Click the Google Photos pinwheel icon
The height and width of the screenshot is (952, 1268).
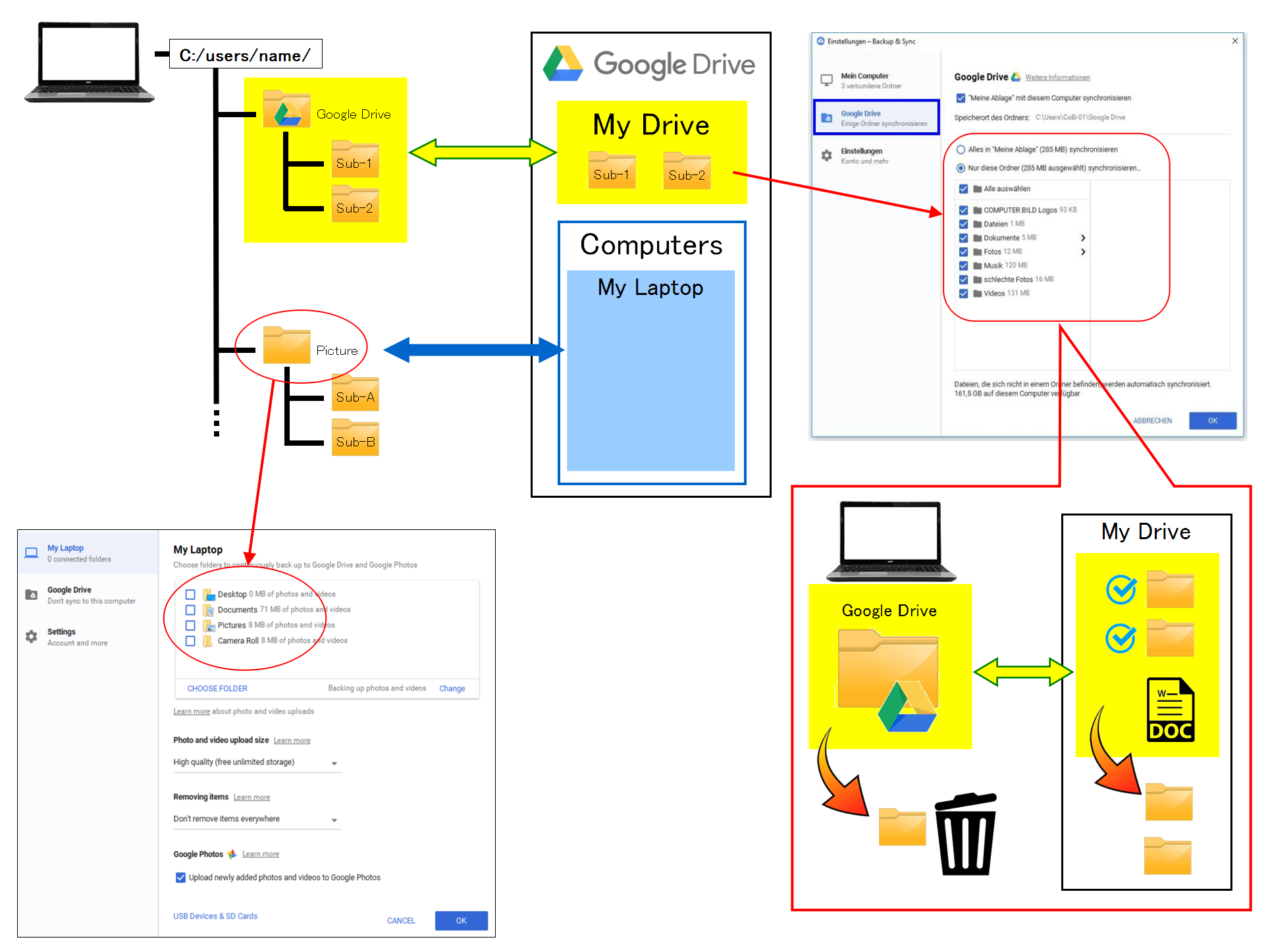tap(232, 854)
